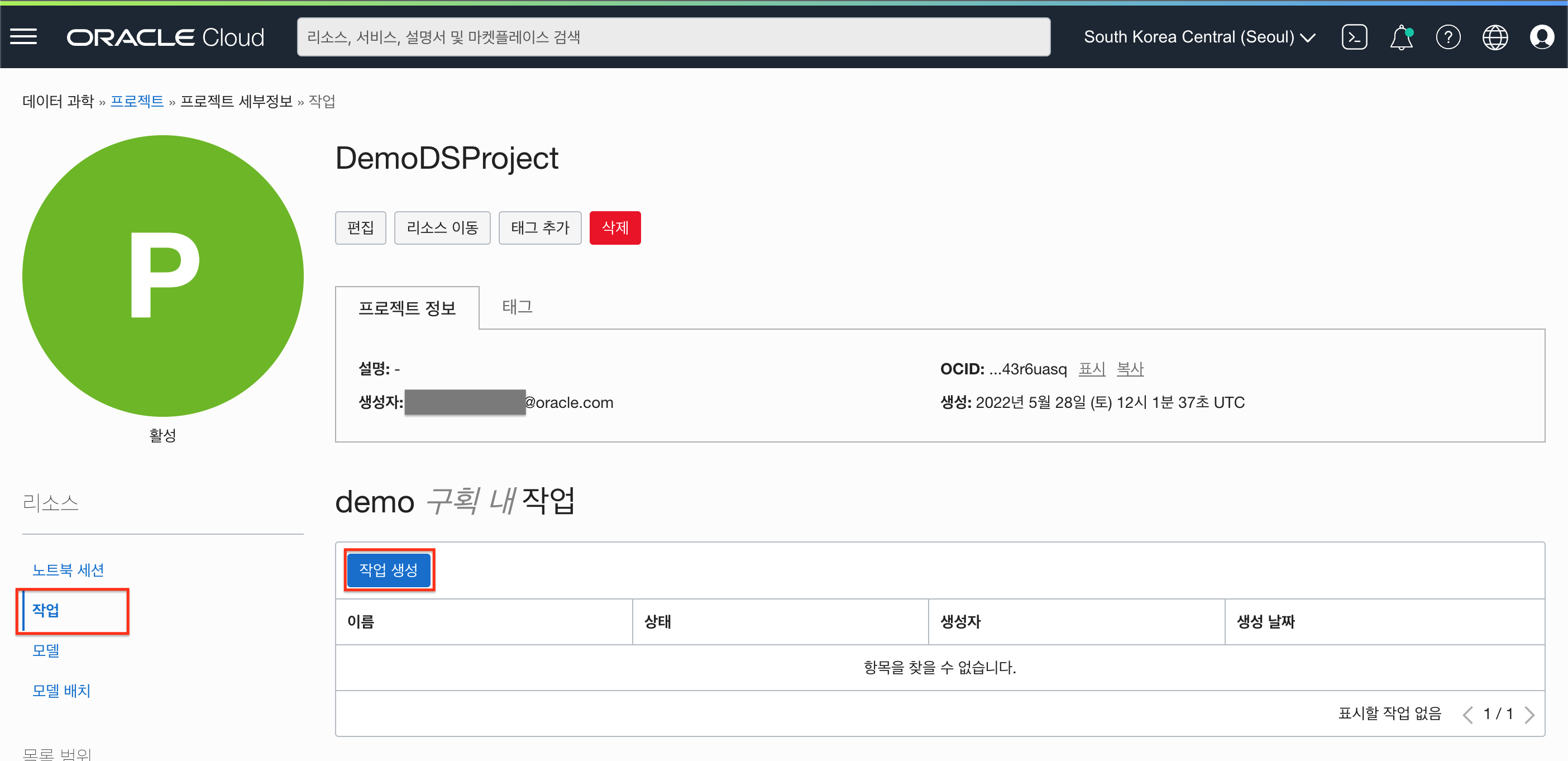The image size is (1568, 761).
Task: Click the 항목을 찾을 수 없습니다. message
Action: 940,667
